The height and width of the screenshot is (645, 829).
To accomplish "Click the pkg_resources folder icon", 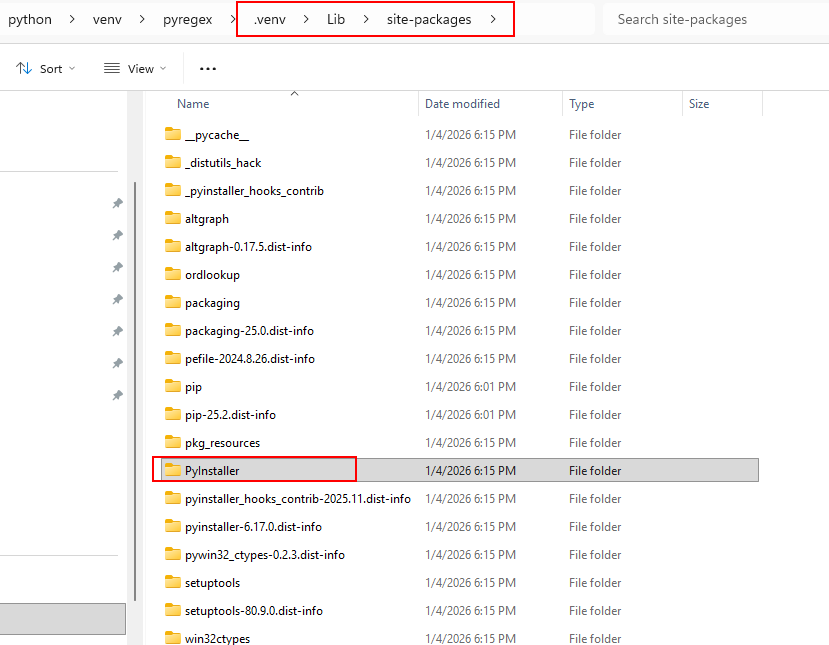I will pyautogui.click(x=173, y=442).
